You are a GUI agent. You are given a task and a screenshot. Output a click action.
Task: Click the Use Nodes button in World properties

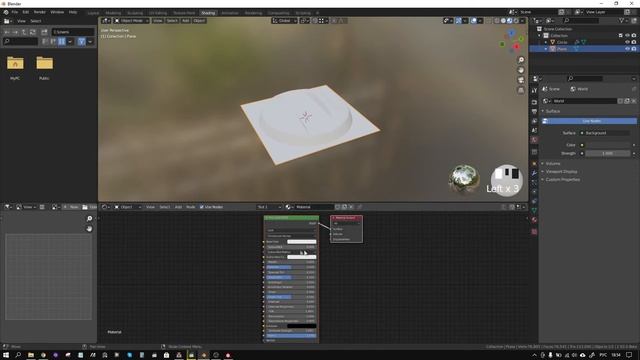point(589,121)
